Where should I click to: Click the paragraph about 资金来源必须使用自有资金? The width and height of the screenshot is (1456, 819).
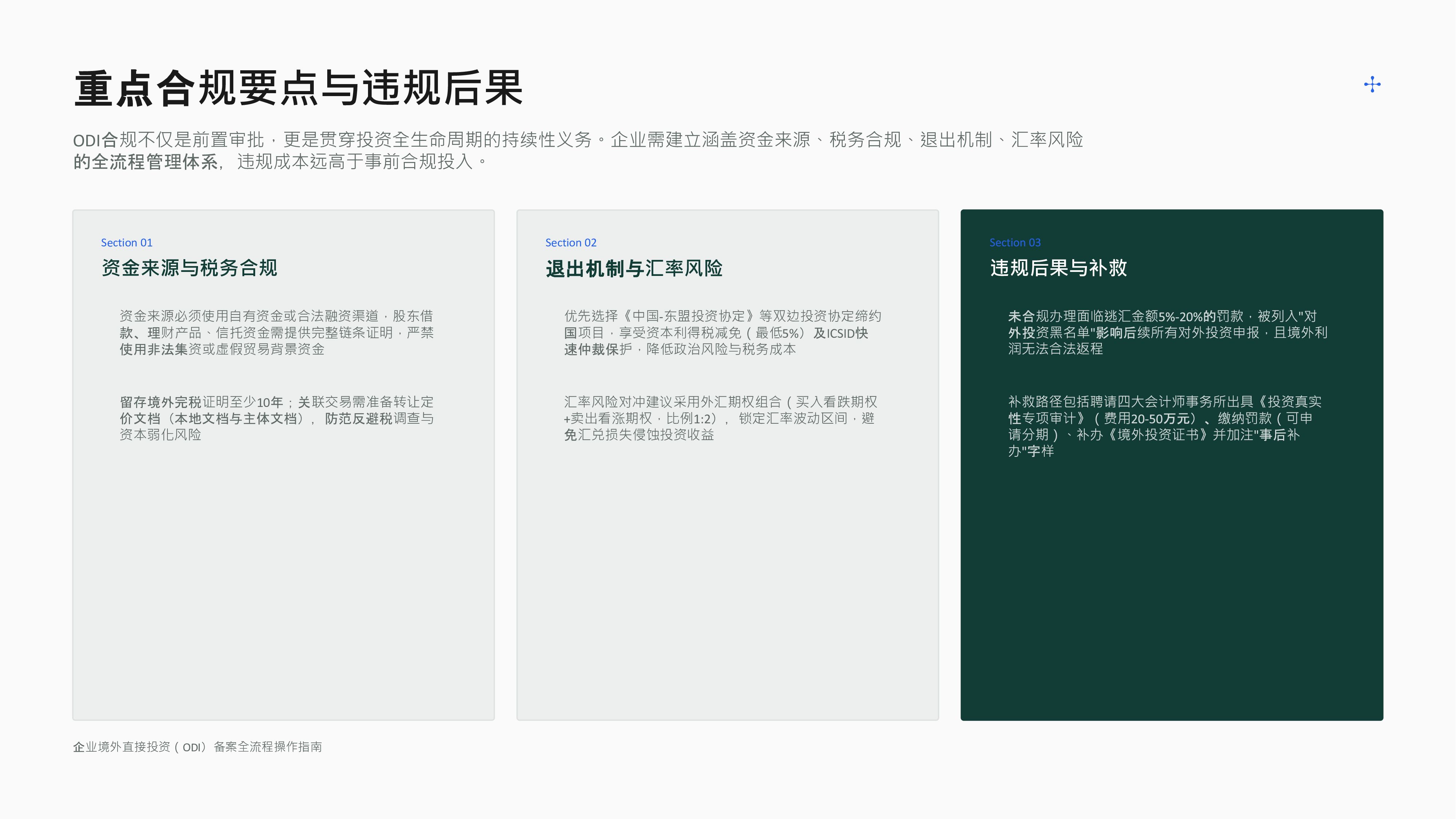pyautogui.click(x=276, y=332)
